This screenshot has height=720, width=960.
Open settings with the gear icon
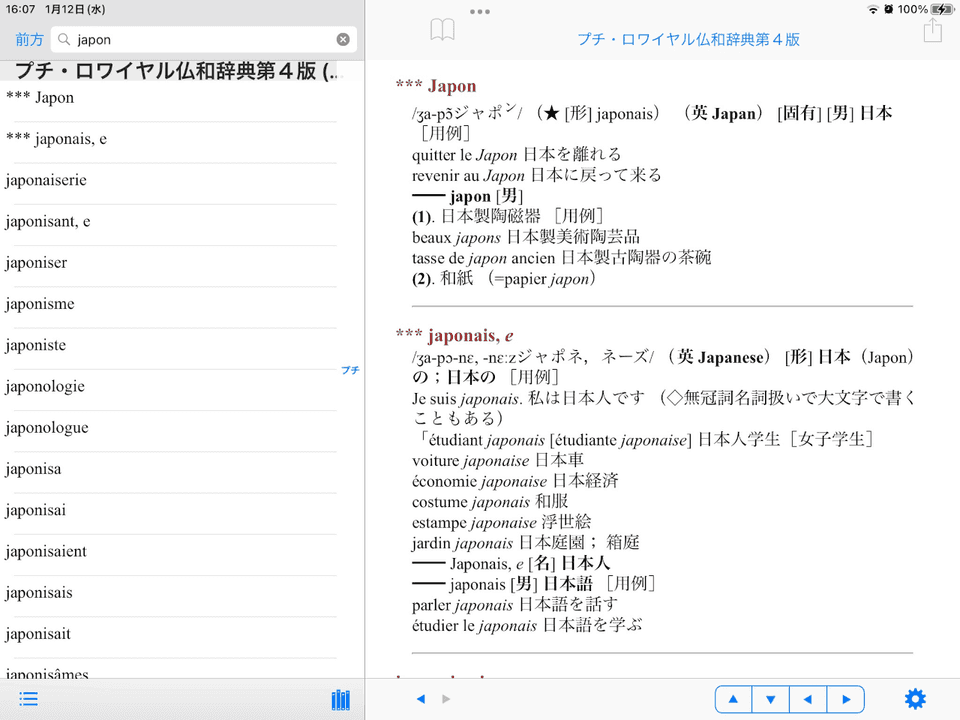coord(915,699)
